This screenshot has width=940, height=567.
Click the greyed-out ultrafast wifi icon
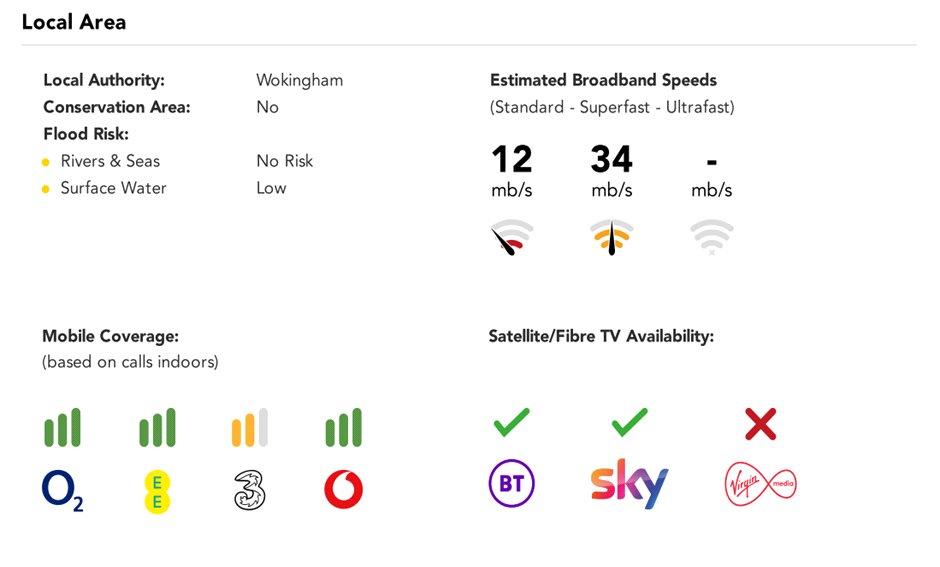point(712,237)
